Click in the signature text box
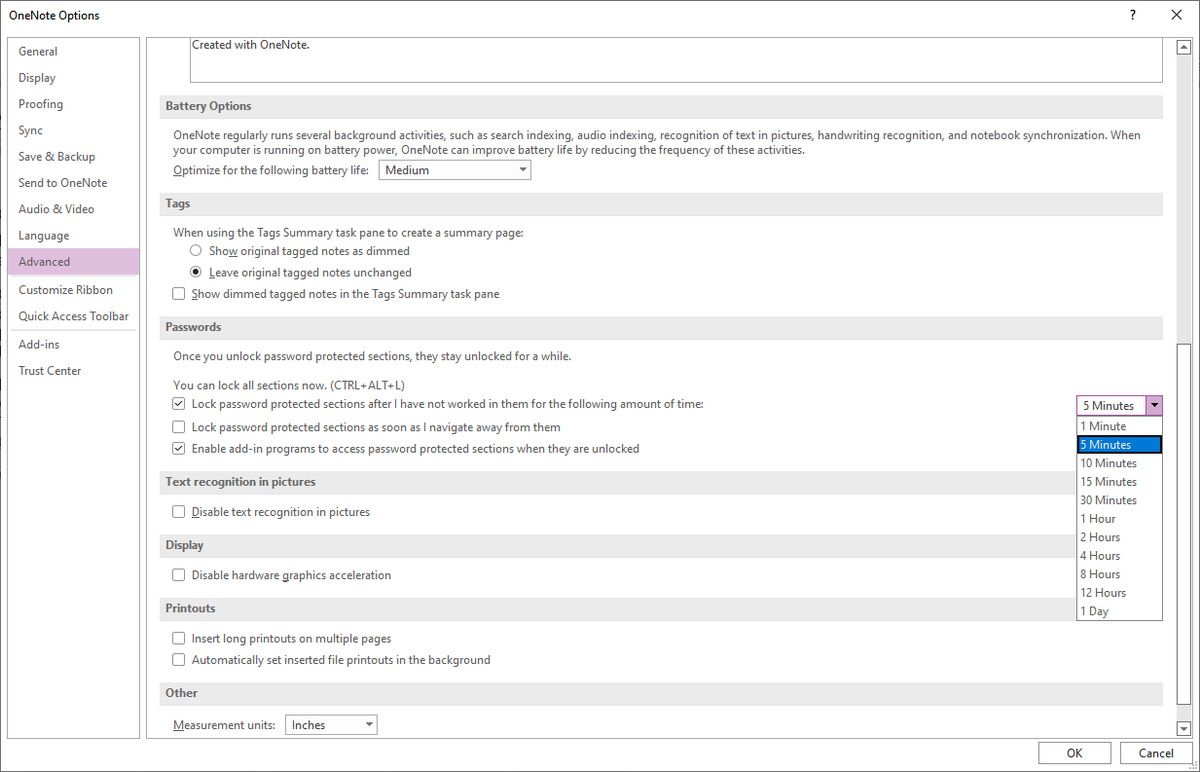 (676, 59)
